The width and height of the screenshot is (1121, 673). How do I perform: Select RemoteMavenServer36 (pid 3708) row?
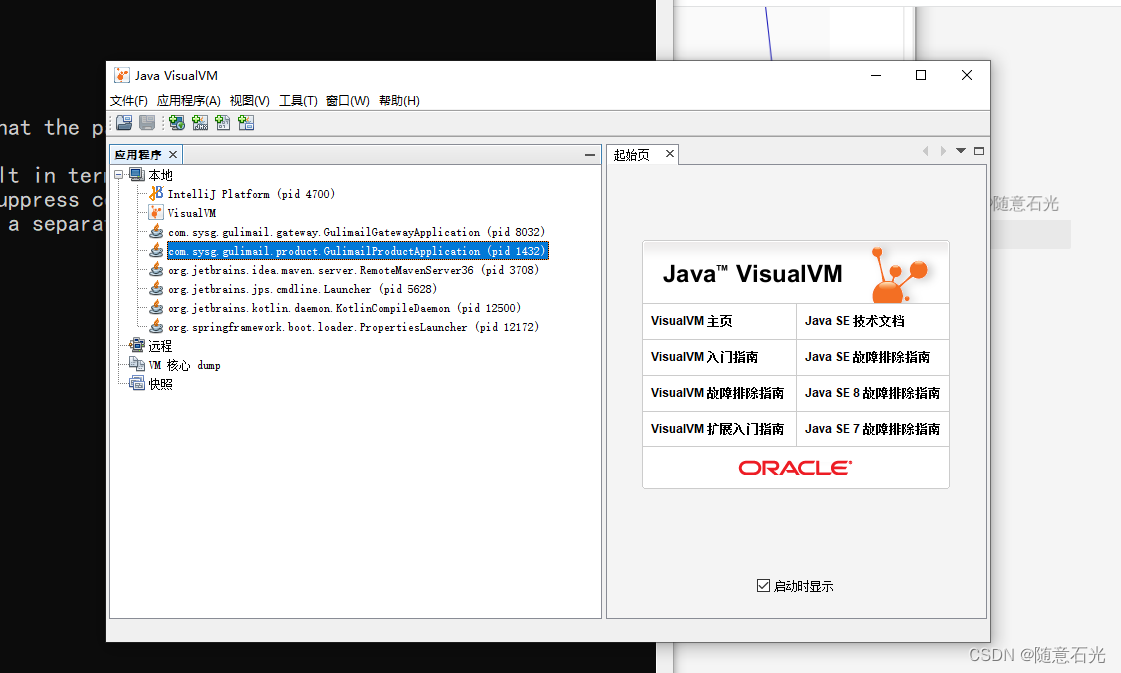(353, 270)
